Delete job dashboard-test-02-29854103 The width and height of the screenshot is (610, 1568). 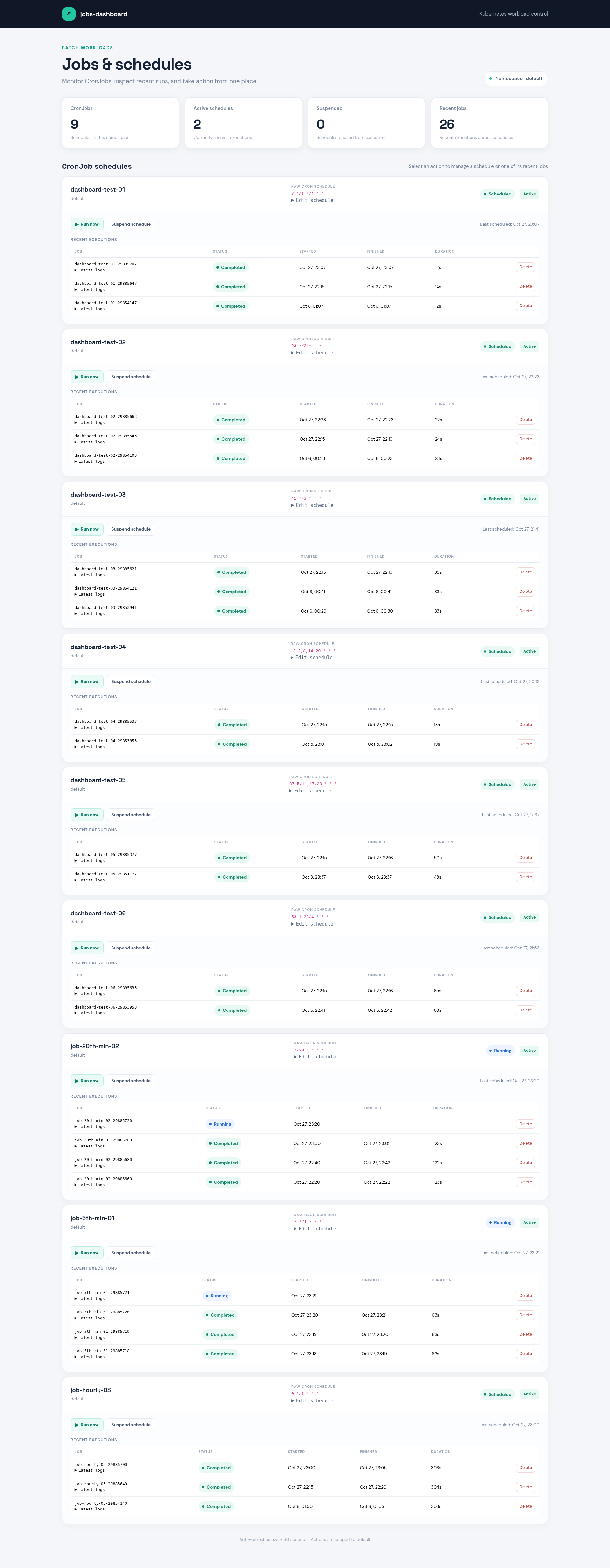525,458
